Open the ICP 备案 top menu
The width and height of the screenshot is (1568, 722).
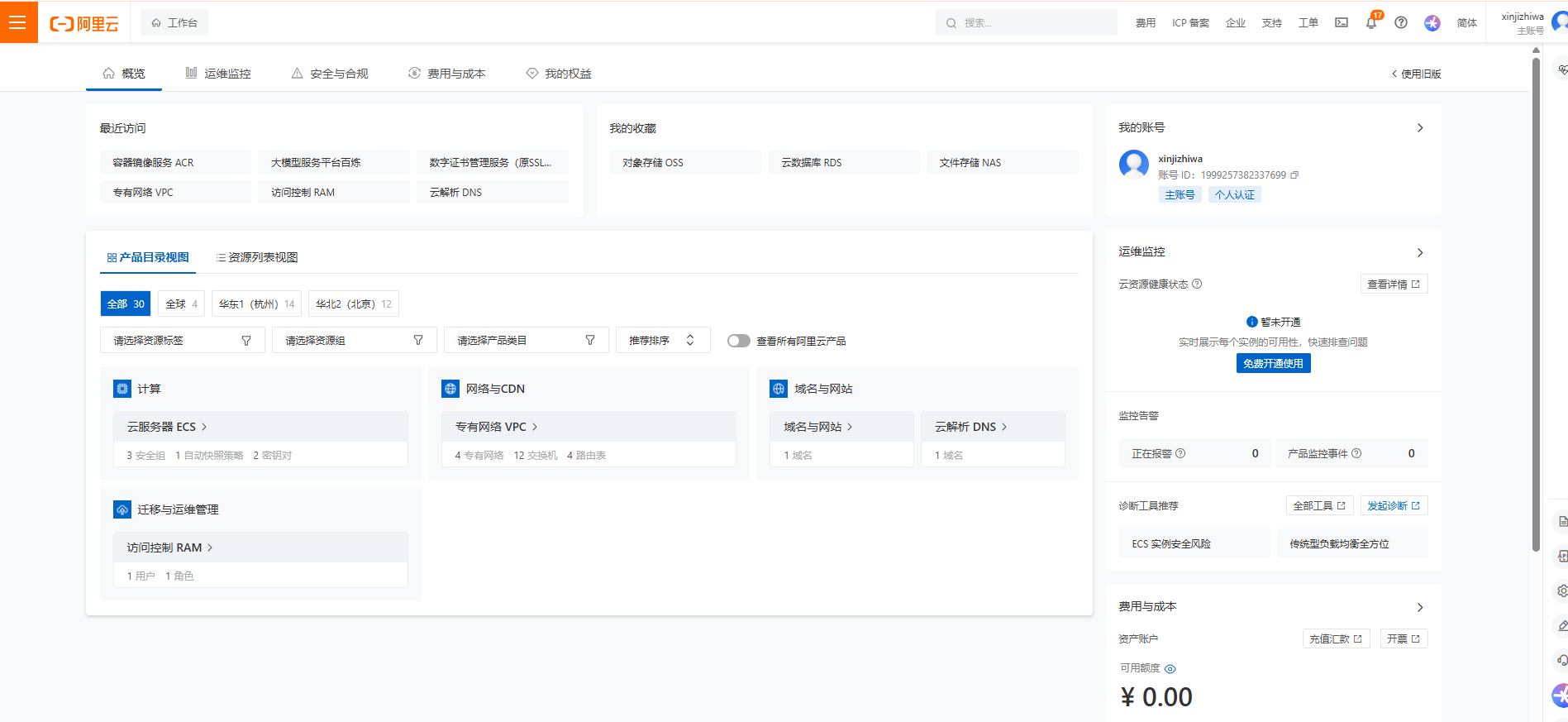(x=1190, y=23)
